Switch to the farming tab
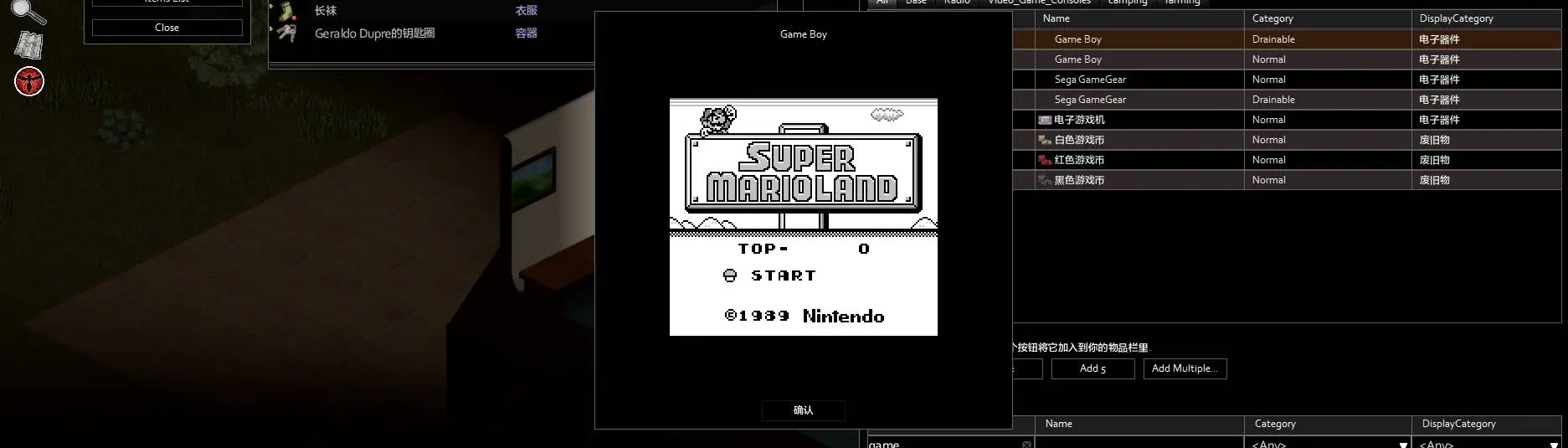Screen dimensions: 1568x448 tap(1182, 3)
